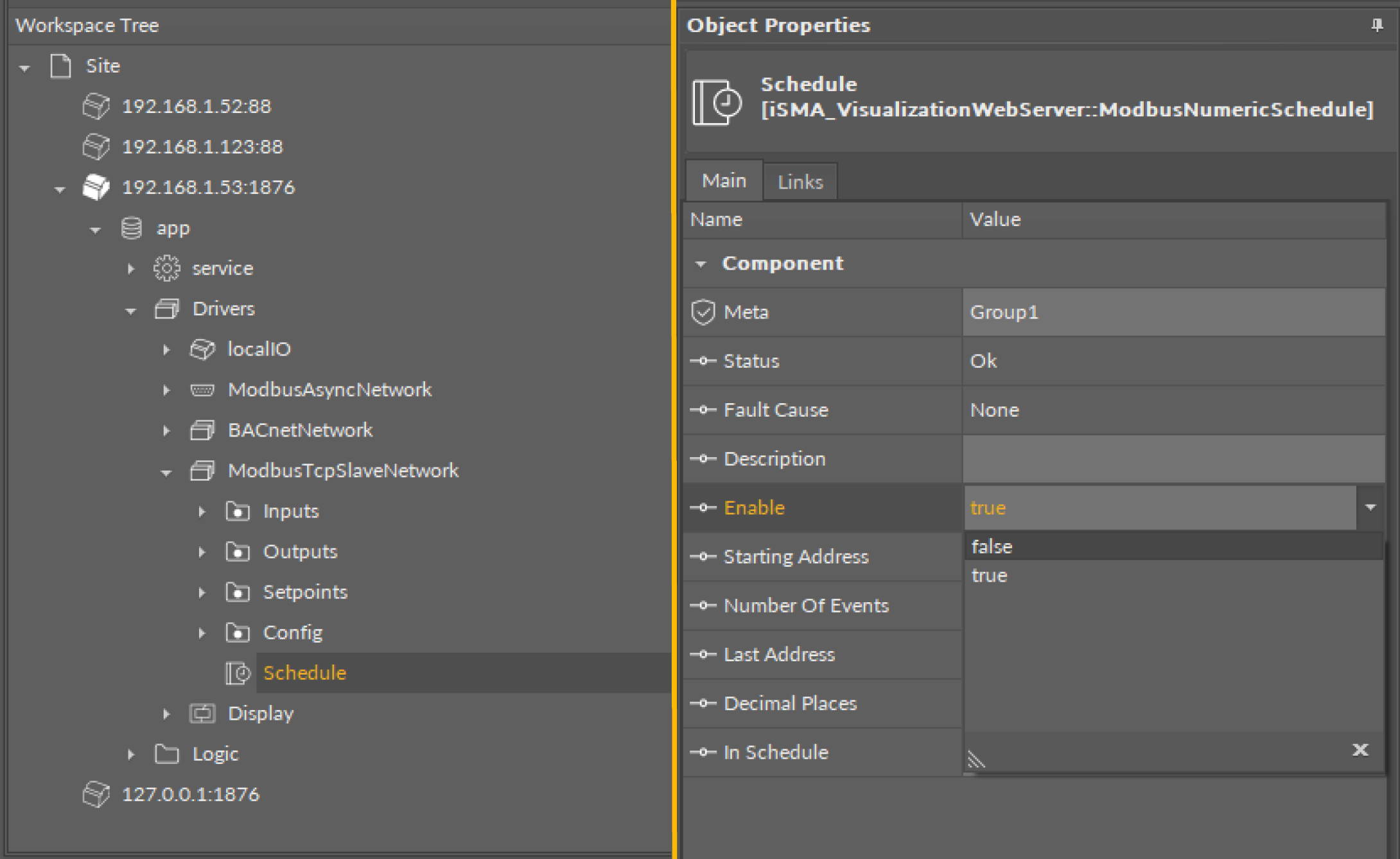Open the Enable value dropdown arrow

coord(1370,507)
